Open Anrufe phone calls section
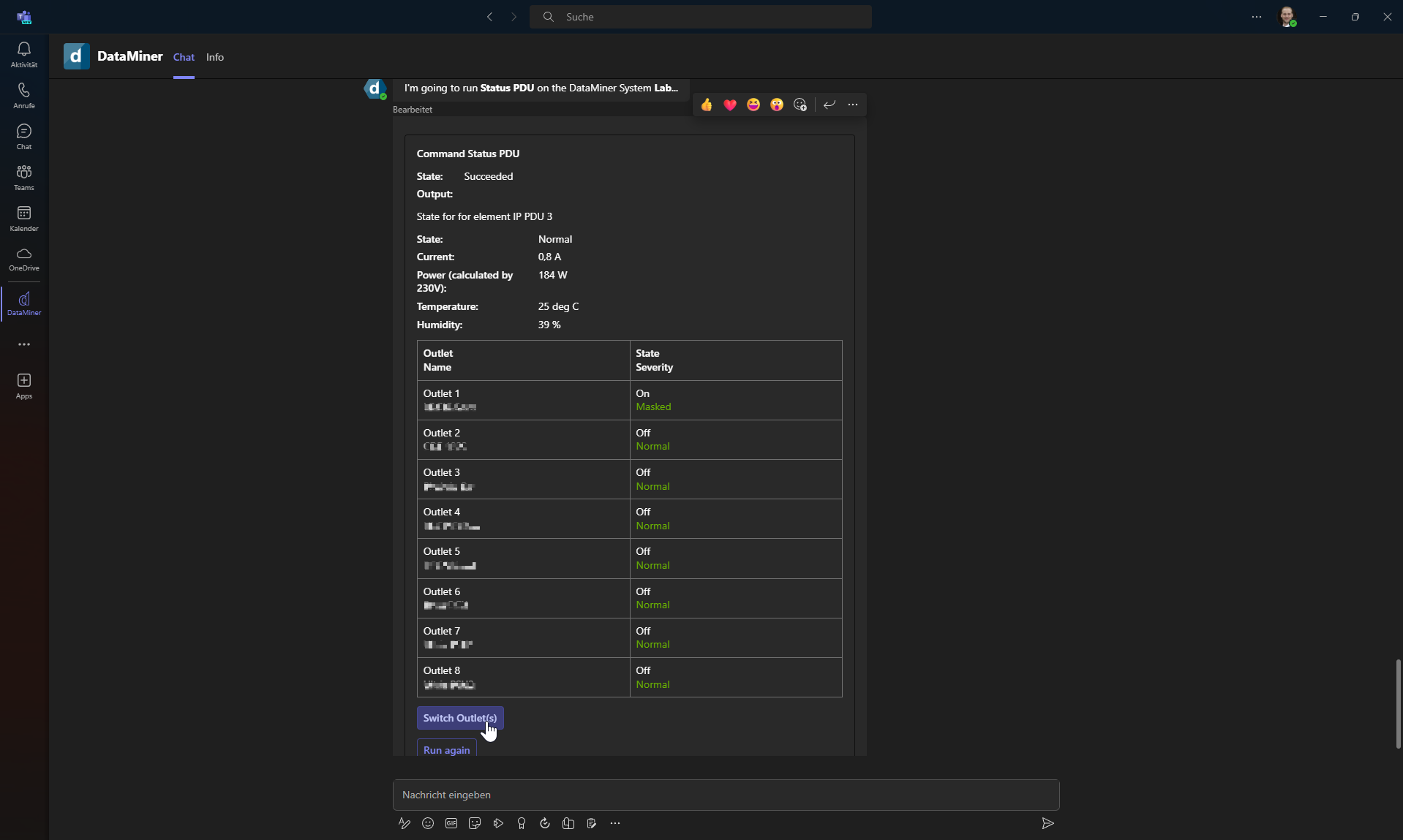Screen dimensions: 1403x840 point(24,95)
